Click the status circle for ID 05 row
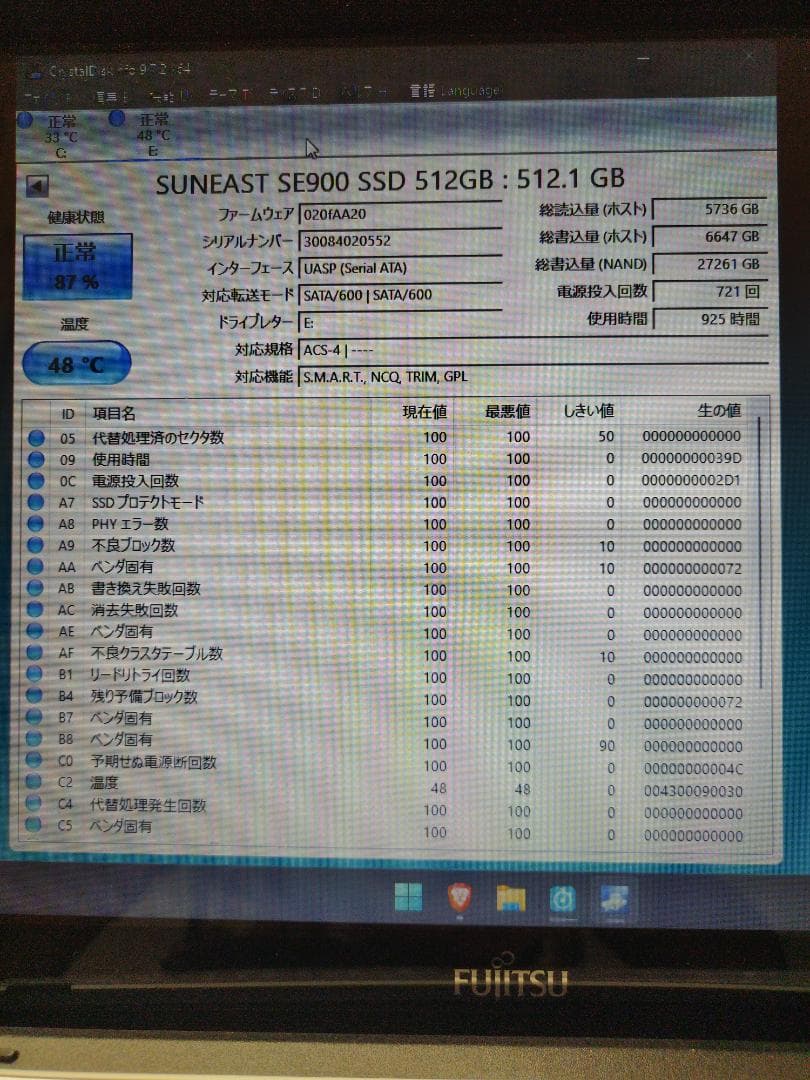Screen dimensions: 810x1080 point(37,438)
